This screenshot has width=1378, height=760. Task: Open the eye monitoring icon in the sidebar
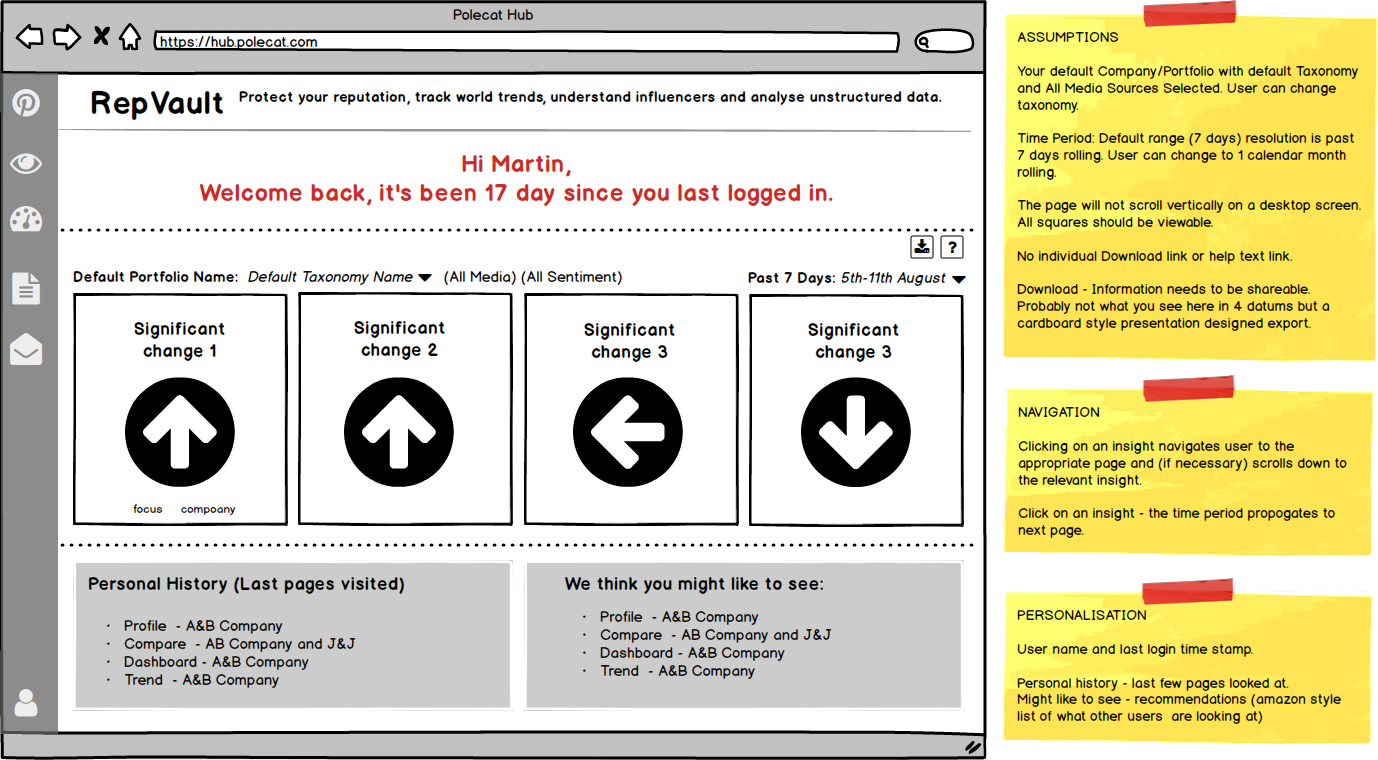pyautogui.click(x=26, y=163)
